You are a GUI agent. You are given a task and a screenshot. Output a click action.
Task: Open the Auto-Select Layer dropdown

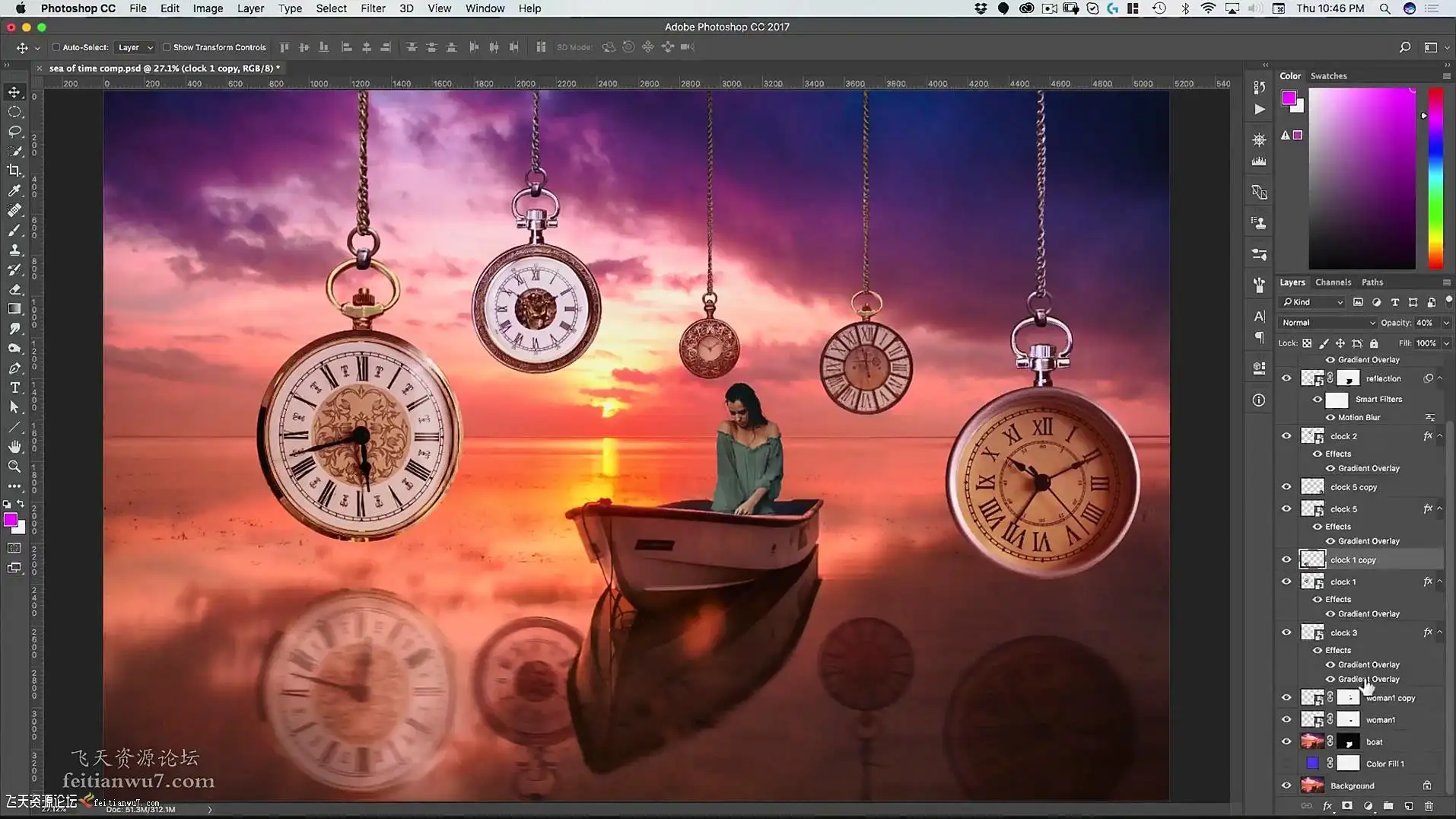tap(135, 47)
